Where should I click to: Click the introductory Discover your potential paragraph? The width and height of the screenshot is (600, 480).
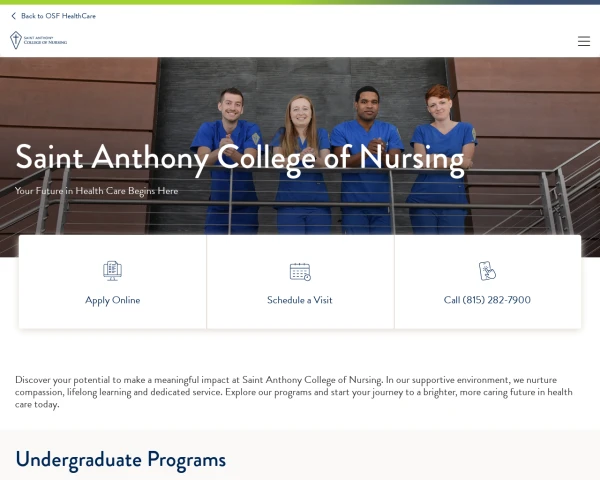tap(294, 392)
